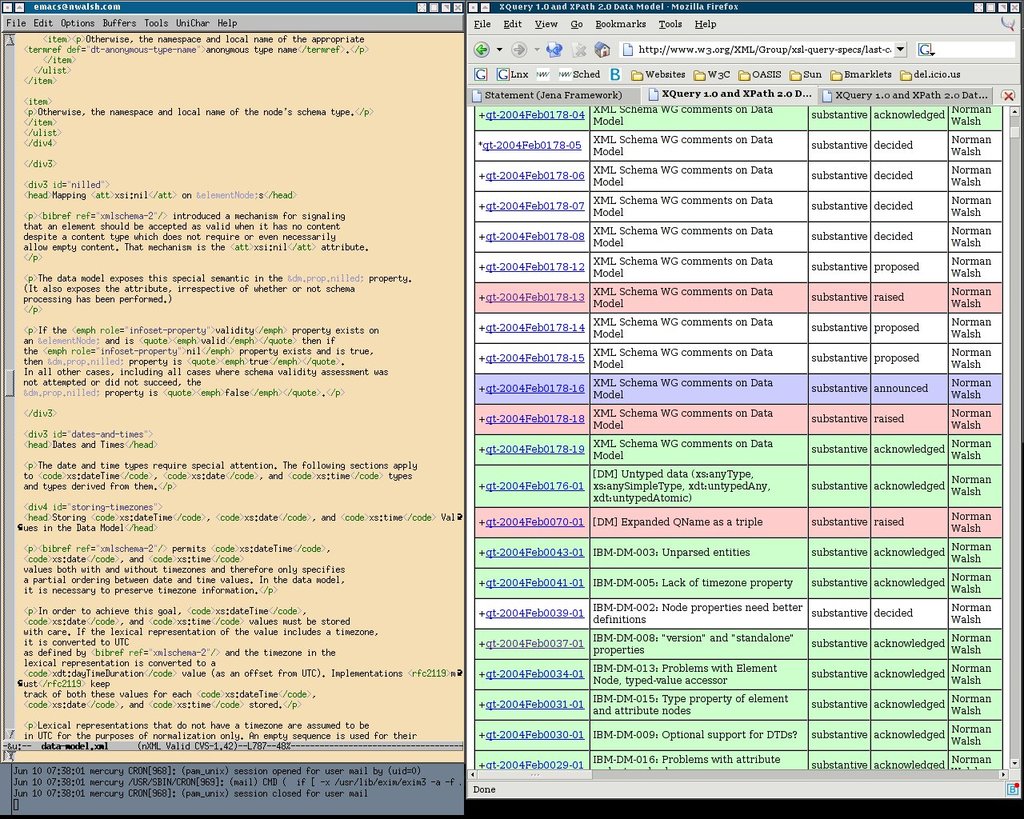Click the Firefox URL address field
This screenshot has width=1024, height=819.
[x=764, y=50]
